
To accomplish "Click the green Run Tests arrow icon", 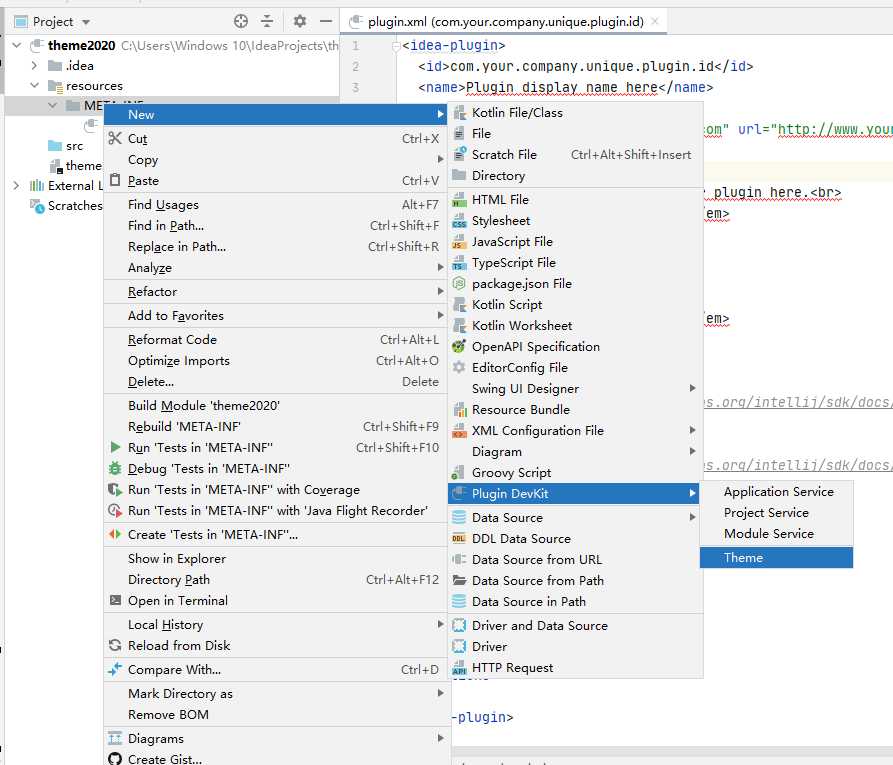I will pyautogui.click(x=115, y=447).
